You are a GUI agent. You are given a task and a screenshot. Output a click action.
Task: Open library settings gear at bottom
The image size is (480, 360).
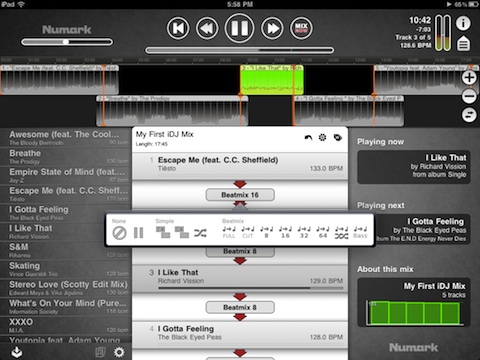[x=119, y=352]
